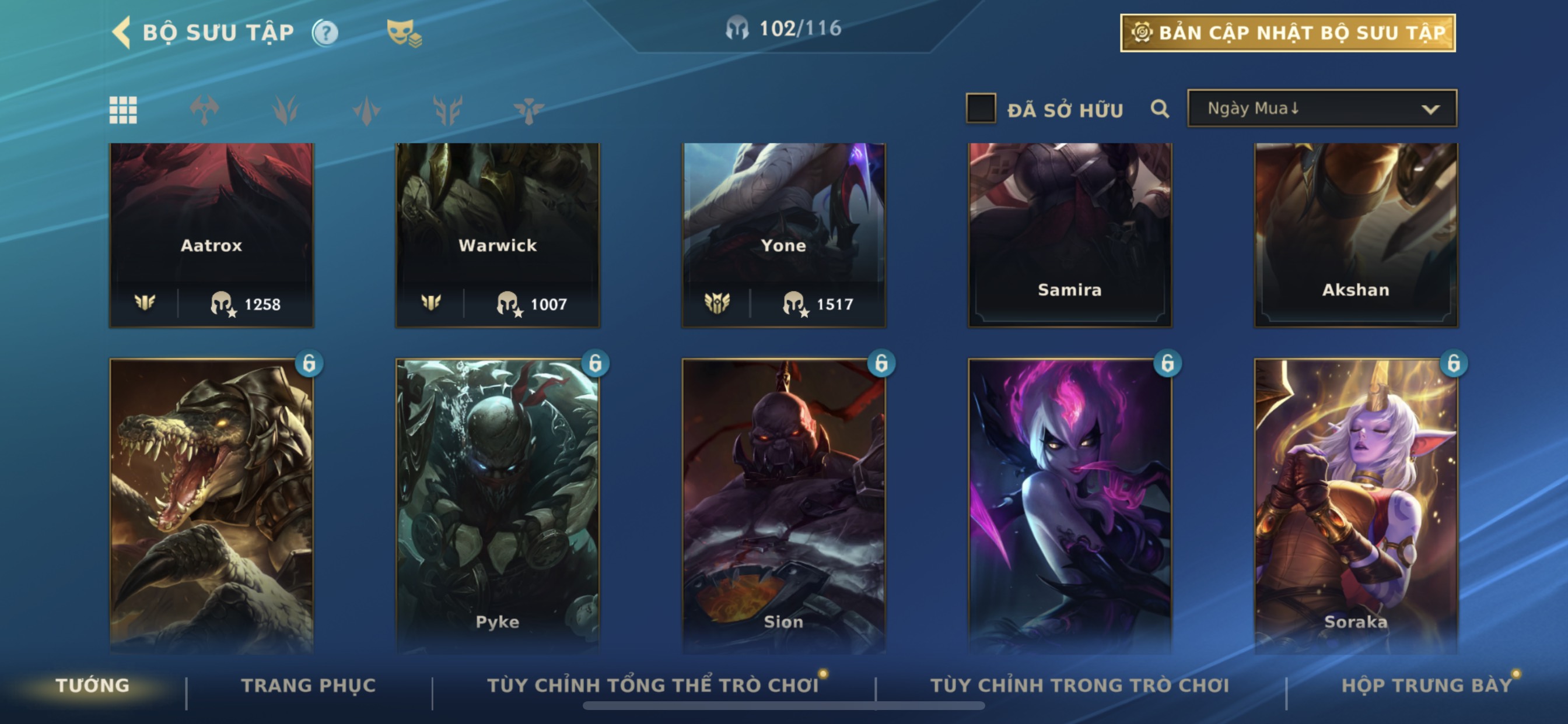Click Bản Cập Nhật Bộ Sưu Tập button

pyautogui.click(x=1287, y=33)
